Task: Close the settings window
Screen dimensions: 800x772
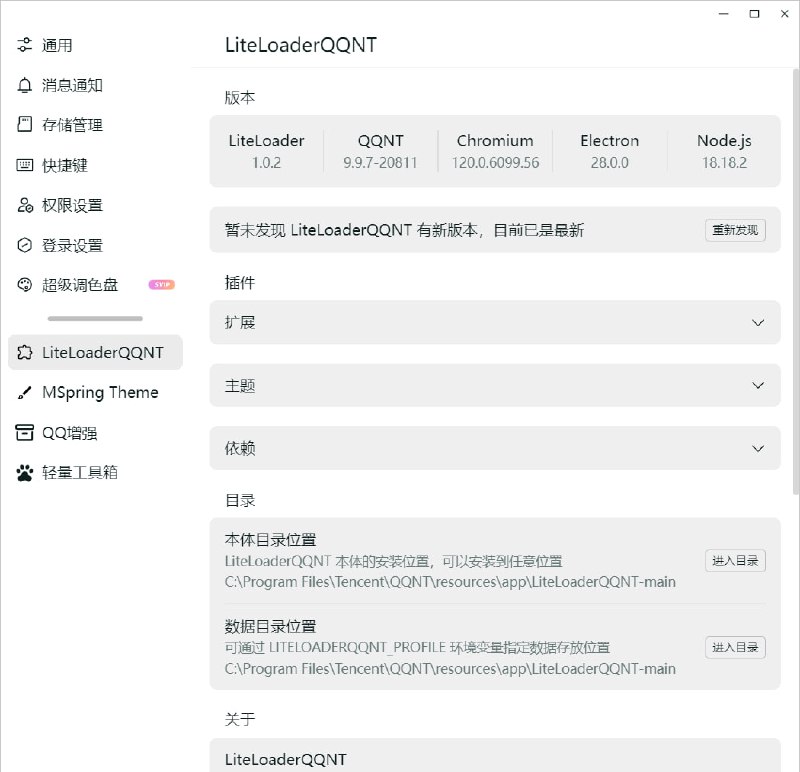Action: (785, 14)
